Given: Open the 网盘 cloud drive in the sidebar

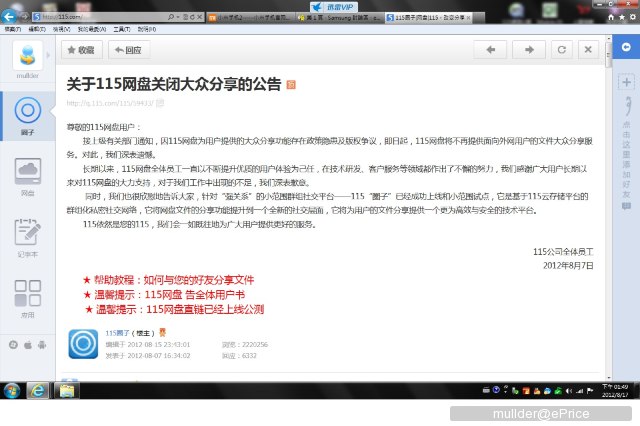Looking at the screenshot, I should 27,177.
